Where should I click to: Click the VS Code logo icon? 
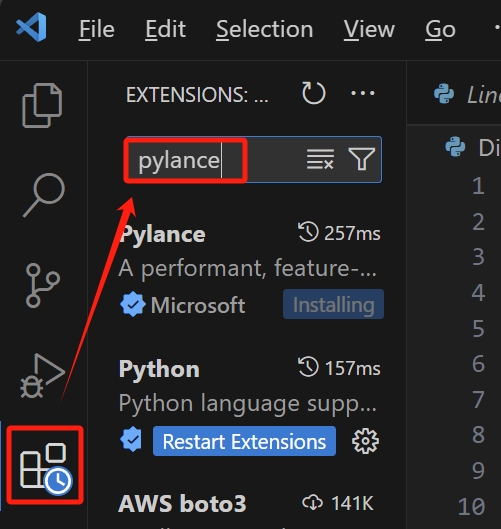(x=31, y=27)
